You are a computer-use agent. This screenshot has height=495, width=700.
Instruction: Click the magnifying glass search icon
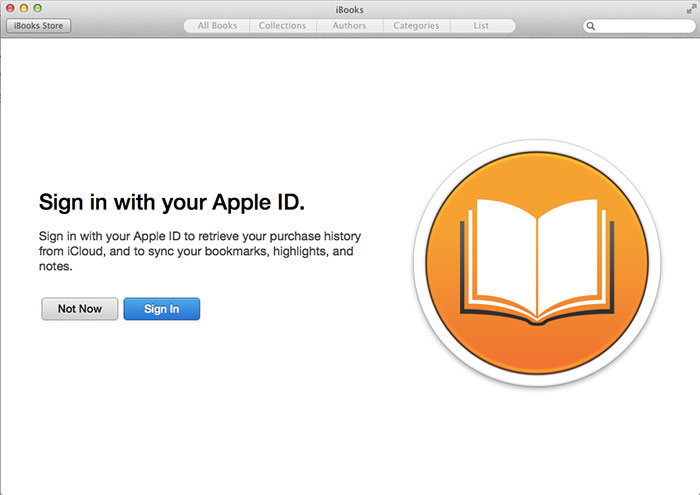591,26
